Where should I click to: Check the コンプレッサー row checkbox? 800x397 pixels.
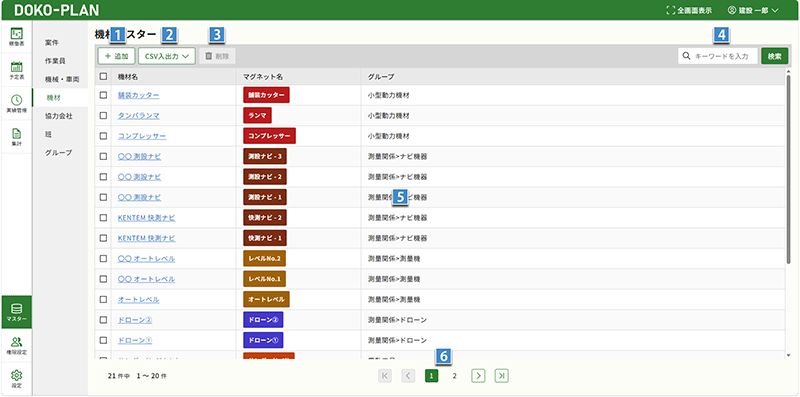coord(104,136)
